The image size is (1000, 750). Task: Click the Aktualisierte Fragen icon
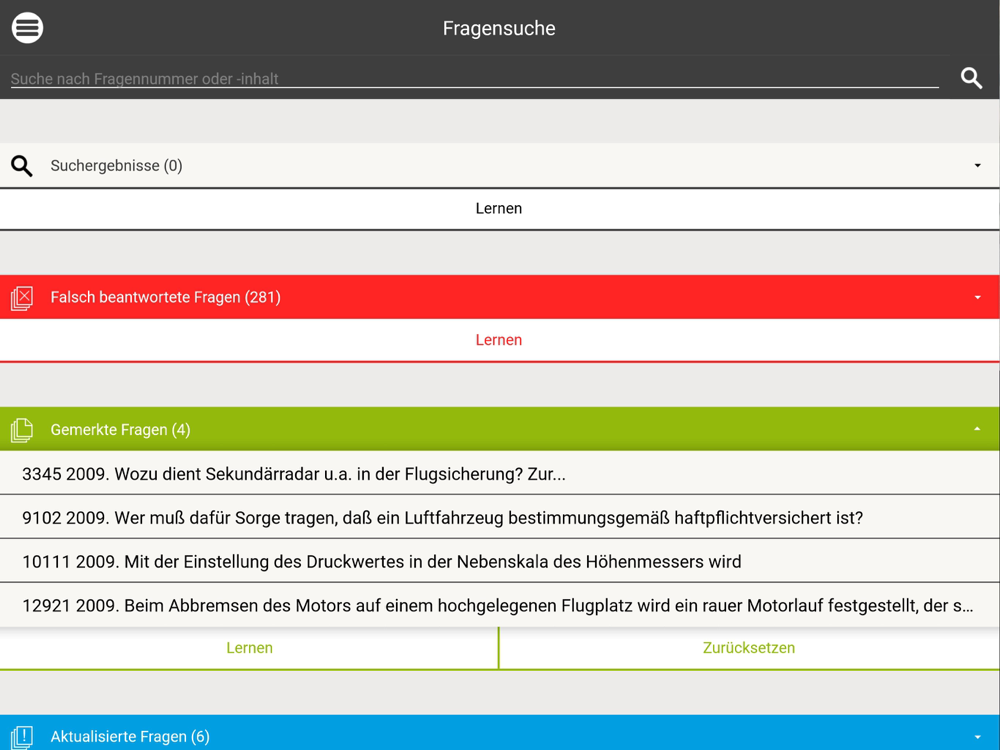22,737
